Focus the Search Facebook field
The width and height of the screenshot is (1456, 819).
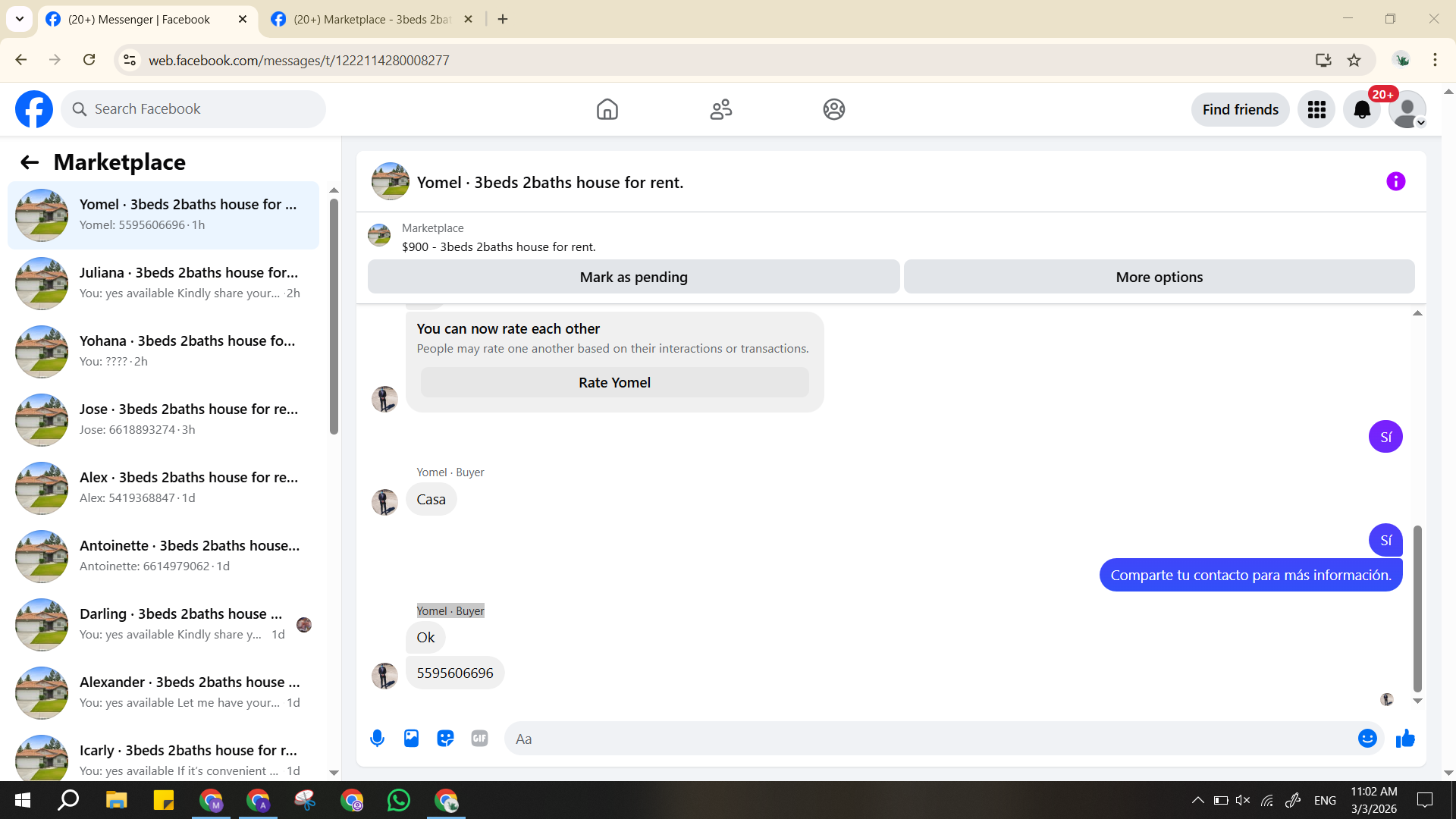193,109
